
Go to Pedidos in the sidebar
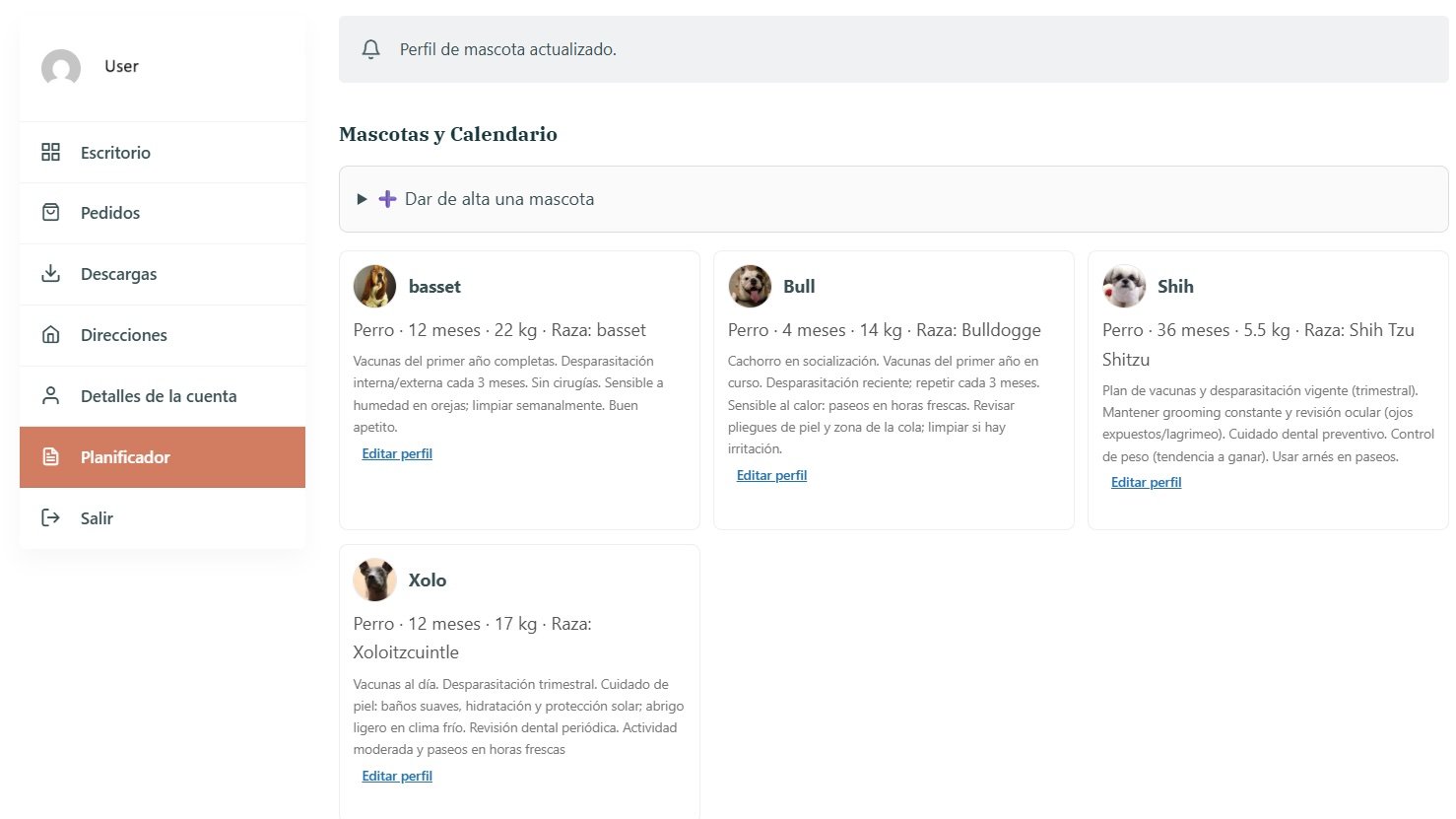pyautogui.click(x=110, y=213)
